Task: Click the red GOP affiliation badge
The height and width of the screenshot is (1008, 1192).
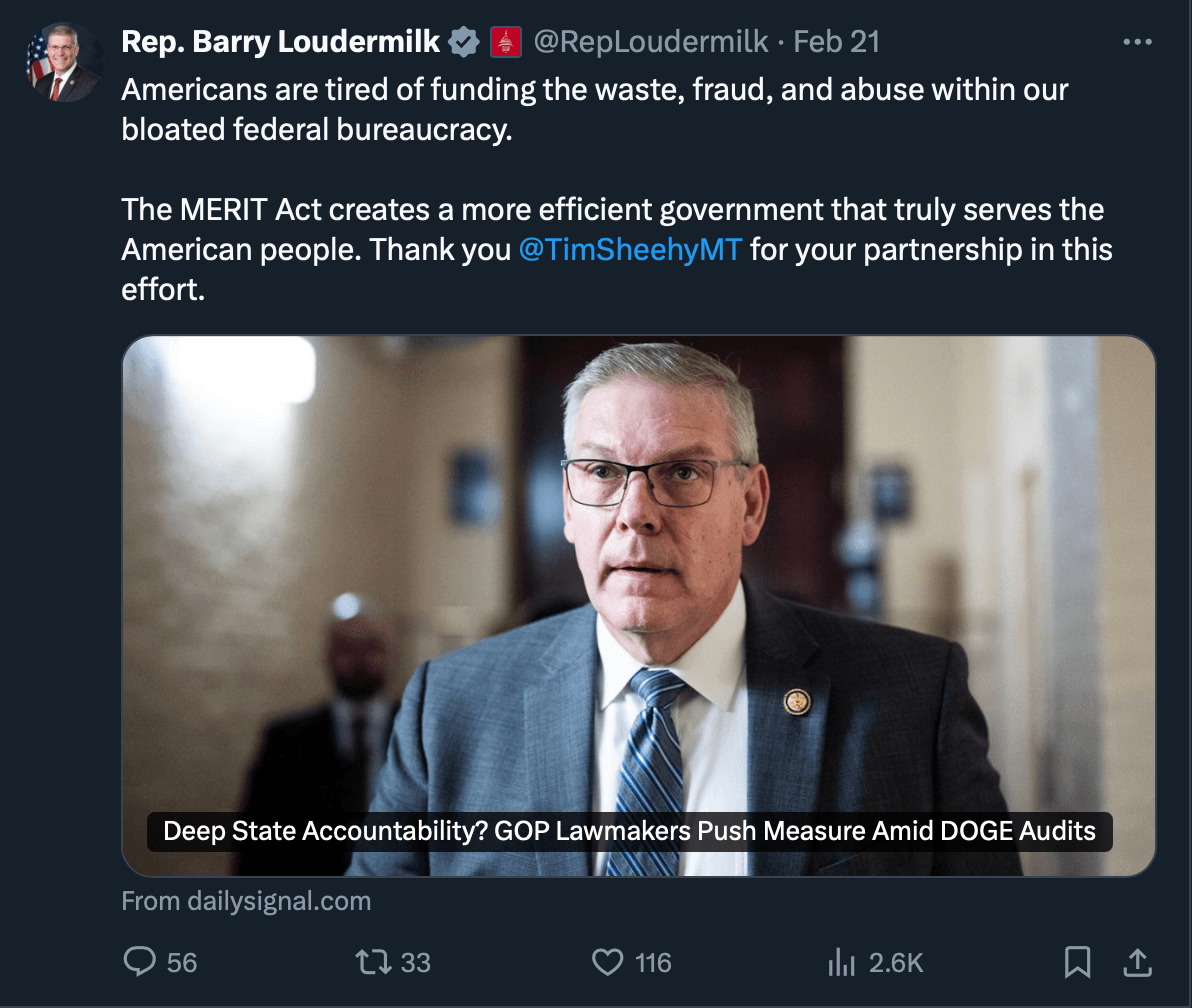Action: (x=504, y=42)
